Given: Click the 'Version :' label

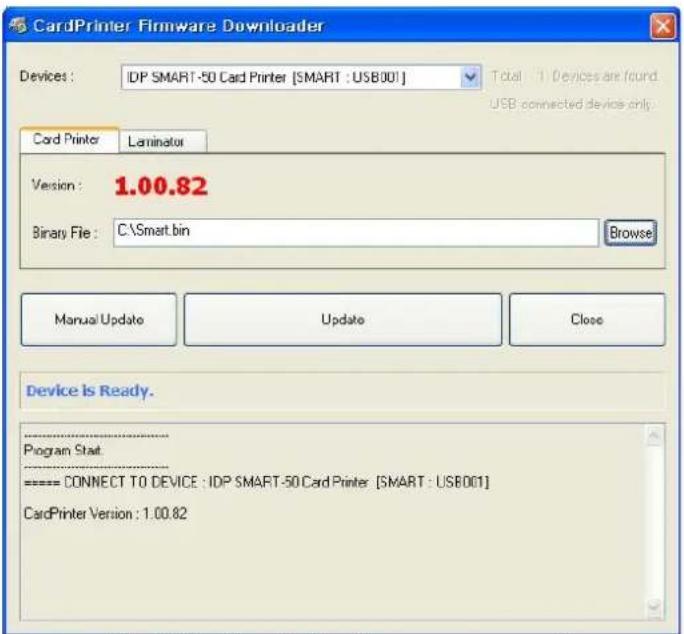Looking at the screenshot, I should (56, 185).
